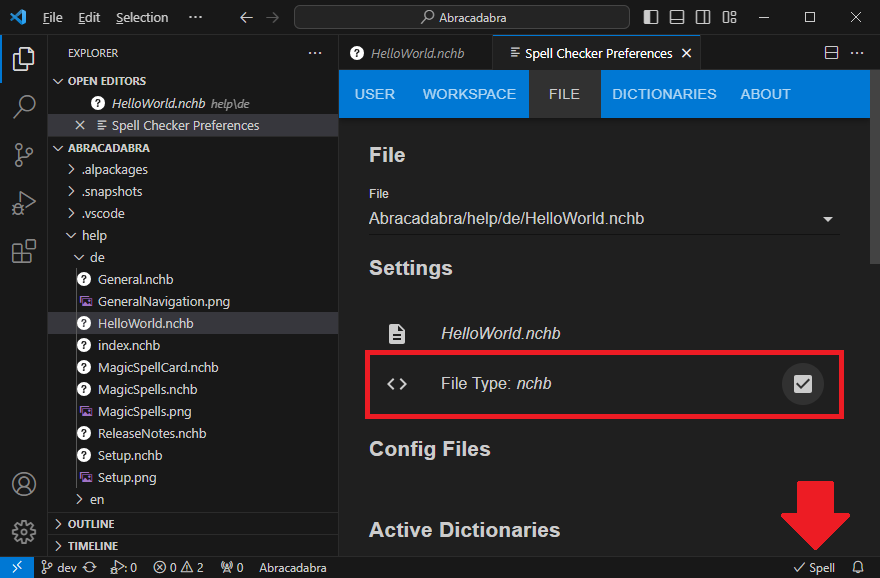The image size is (880, 578).
Task: Open the Search view in activity bar
Action: (24, 105)
